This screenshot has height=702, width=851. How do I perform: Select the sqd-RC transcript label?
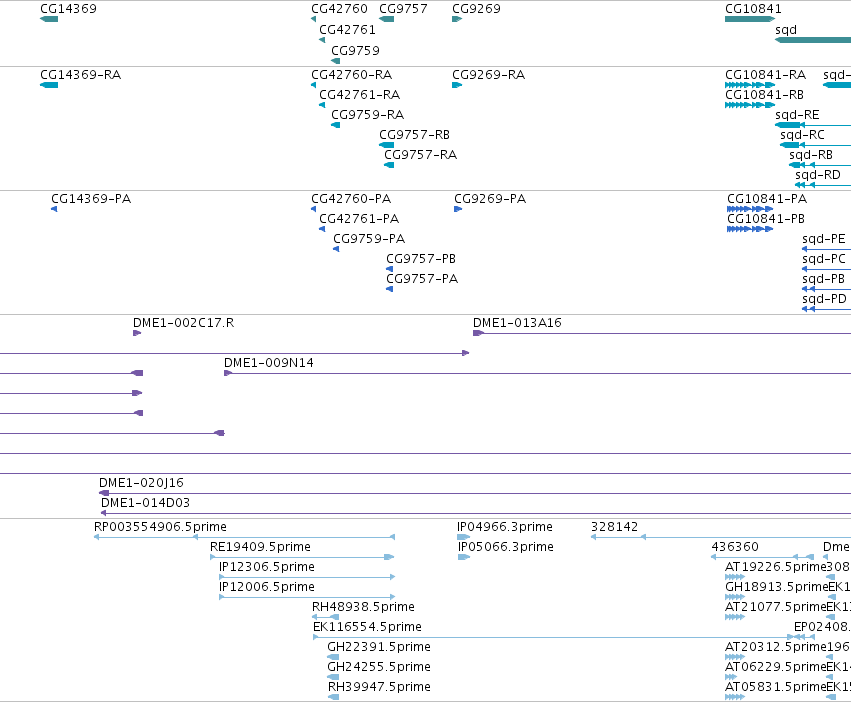pos(802,135)
